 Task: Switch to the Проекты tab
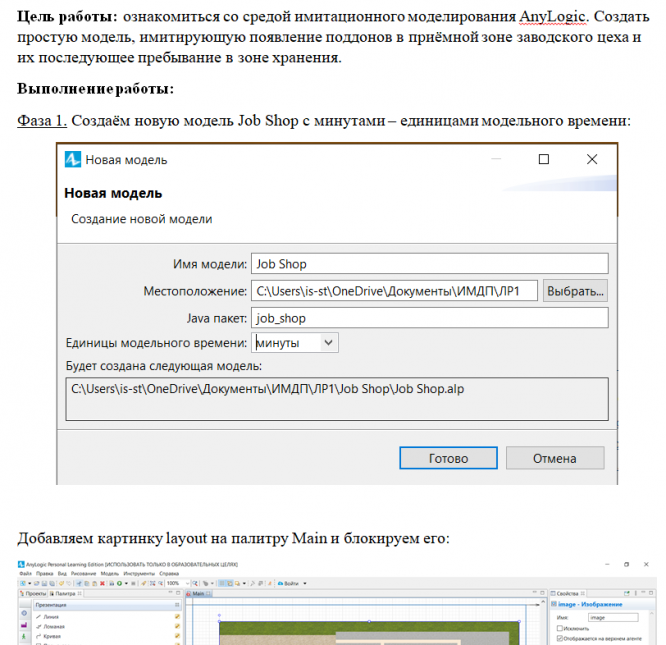click(33, 593)
